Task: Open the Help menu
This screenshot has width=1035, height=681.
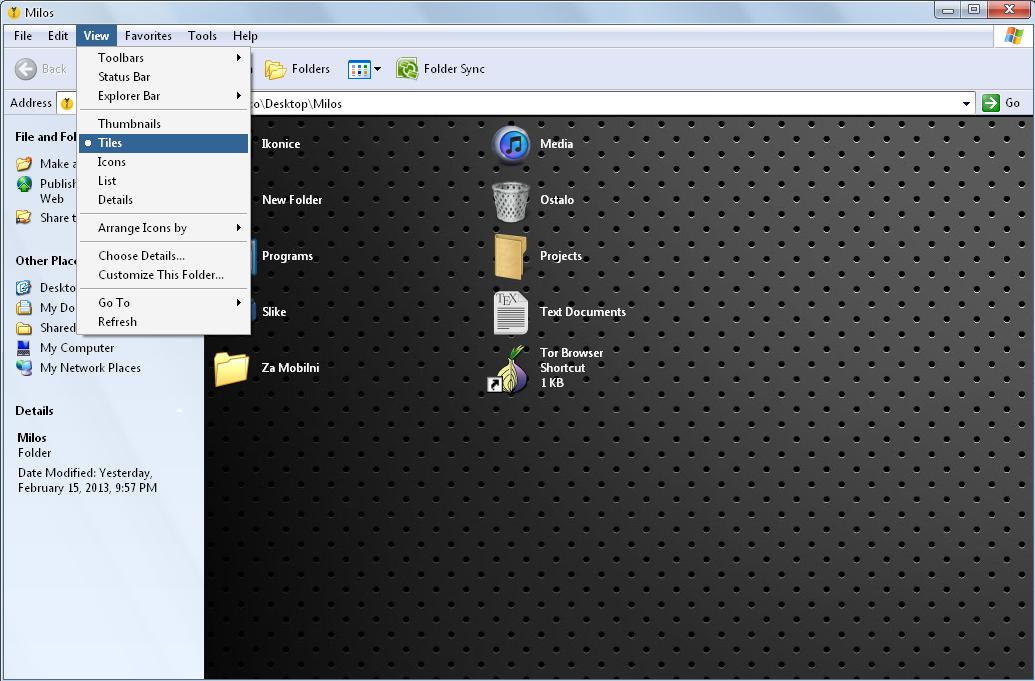Action: pos(245,36)
